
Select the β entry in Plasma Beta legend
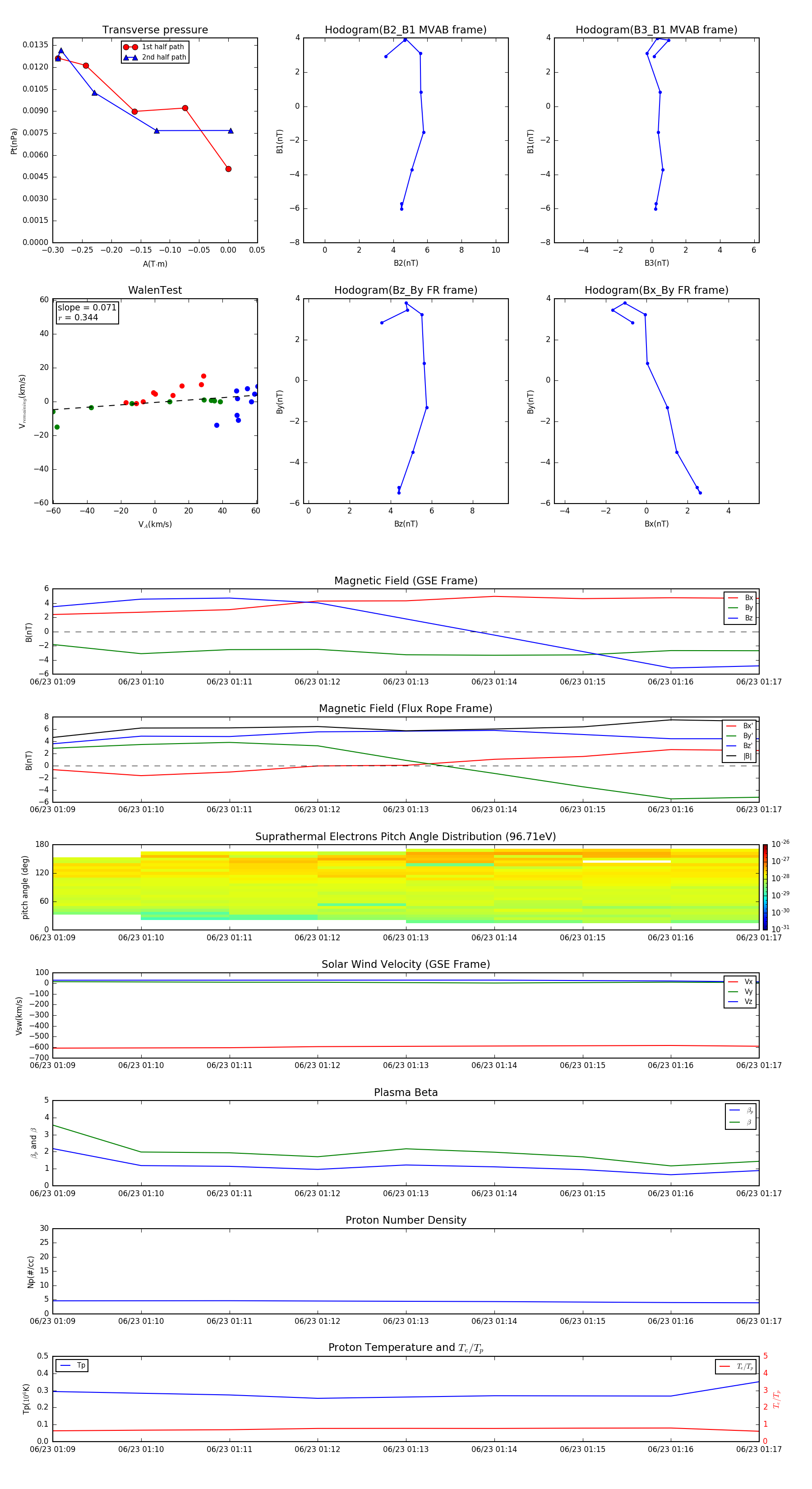tap(741, 1122)
